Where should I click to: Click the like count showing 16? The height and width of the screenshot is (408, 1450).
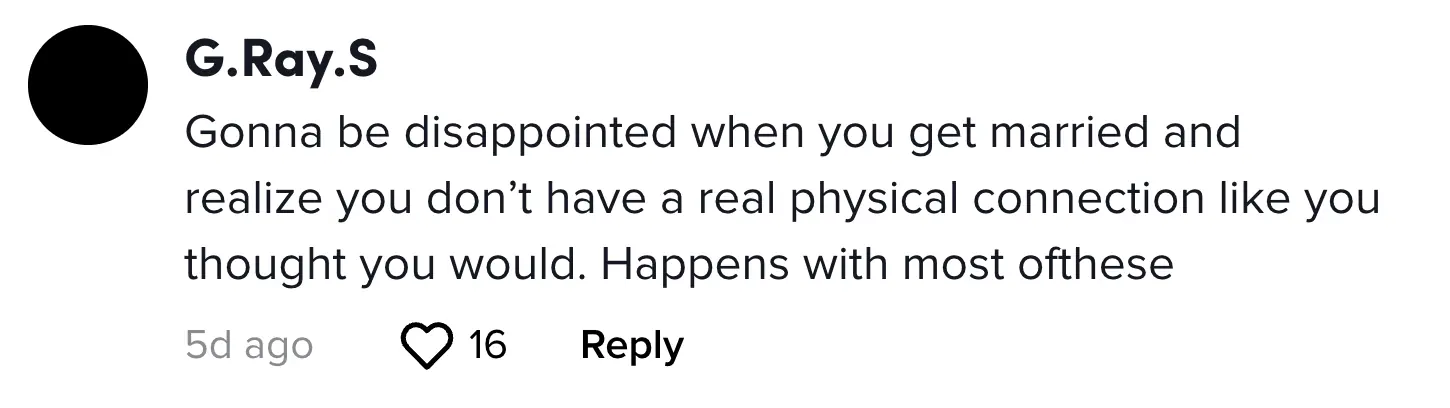488,346
